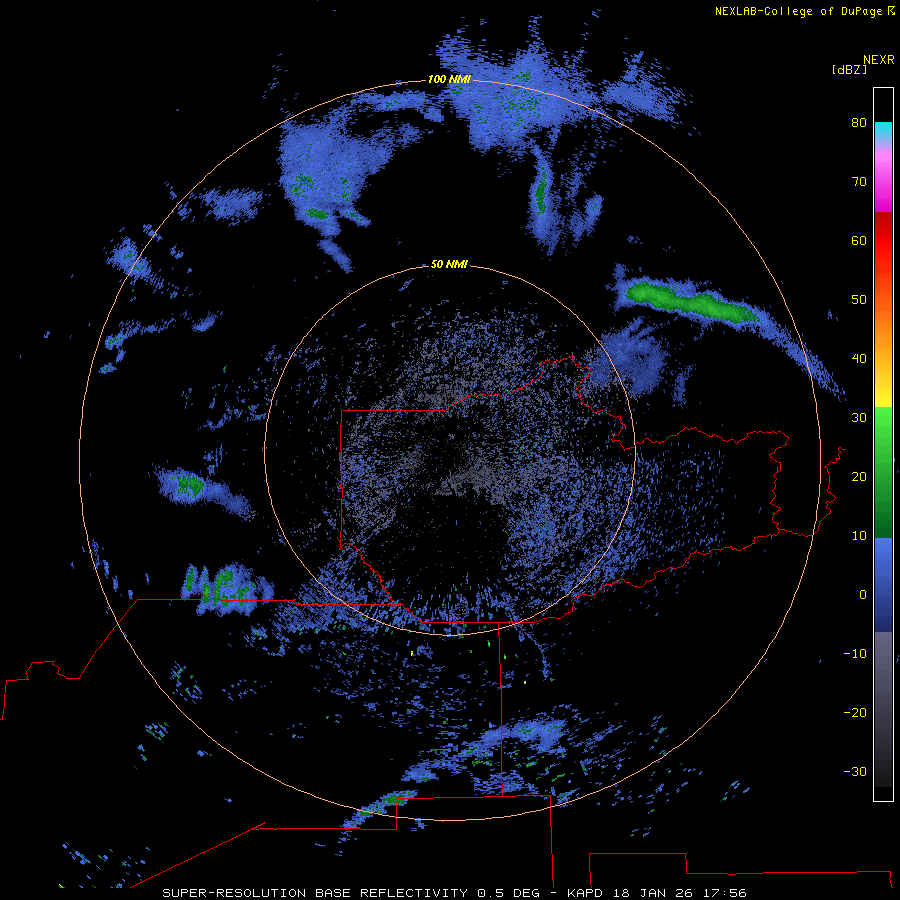Click the [dBZ] units label

coord(849,69)
